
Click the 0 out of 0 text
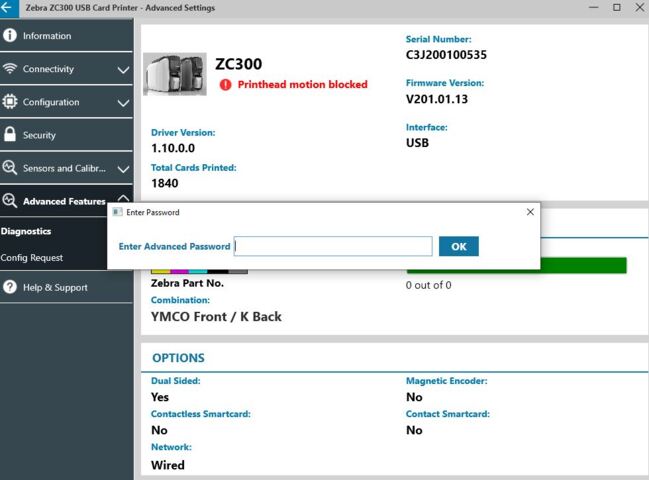point(428,285)
